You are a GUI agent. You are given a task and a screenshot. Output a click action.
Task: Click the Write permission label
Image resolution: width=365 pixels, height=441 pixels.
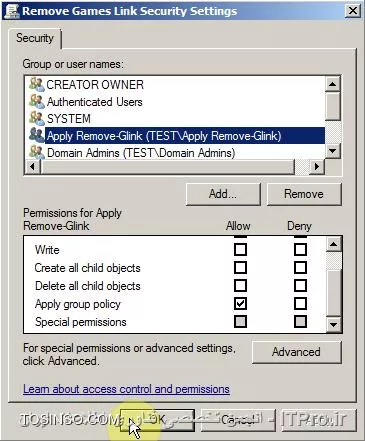click(47, 250)
